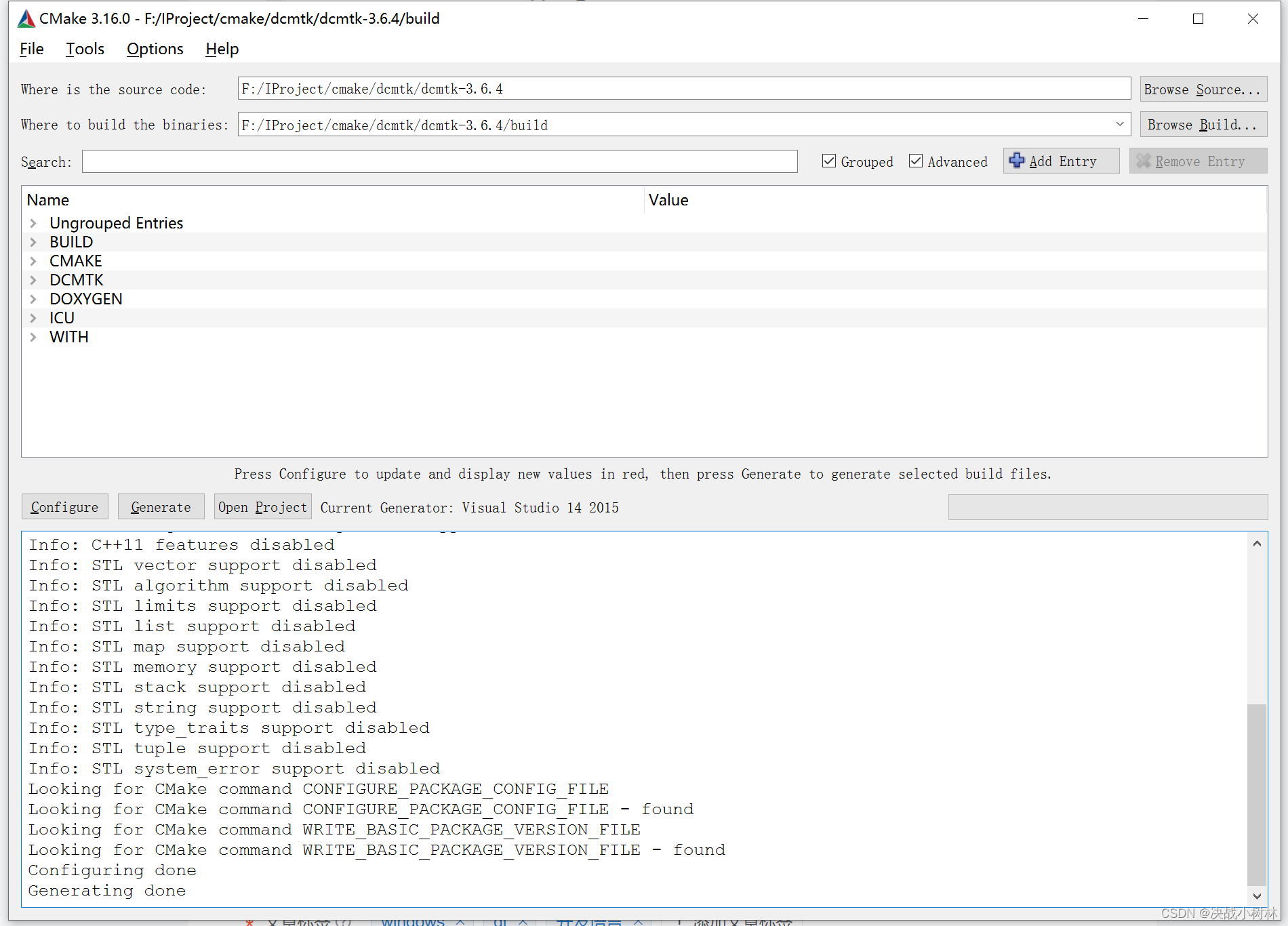Expand the WITH group

point(34,336)
